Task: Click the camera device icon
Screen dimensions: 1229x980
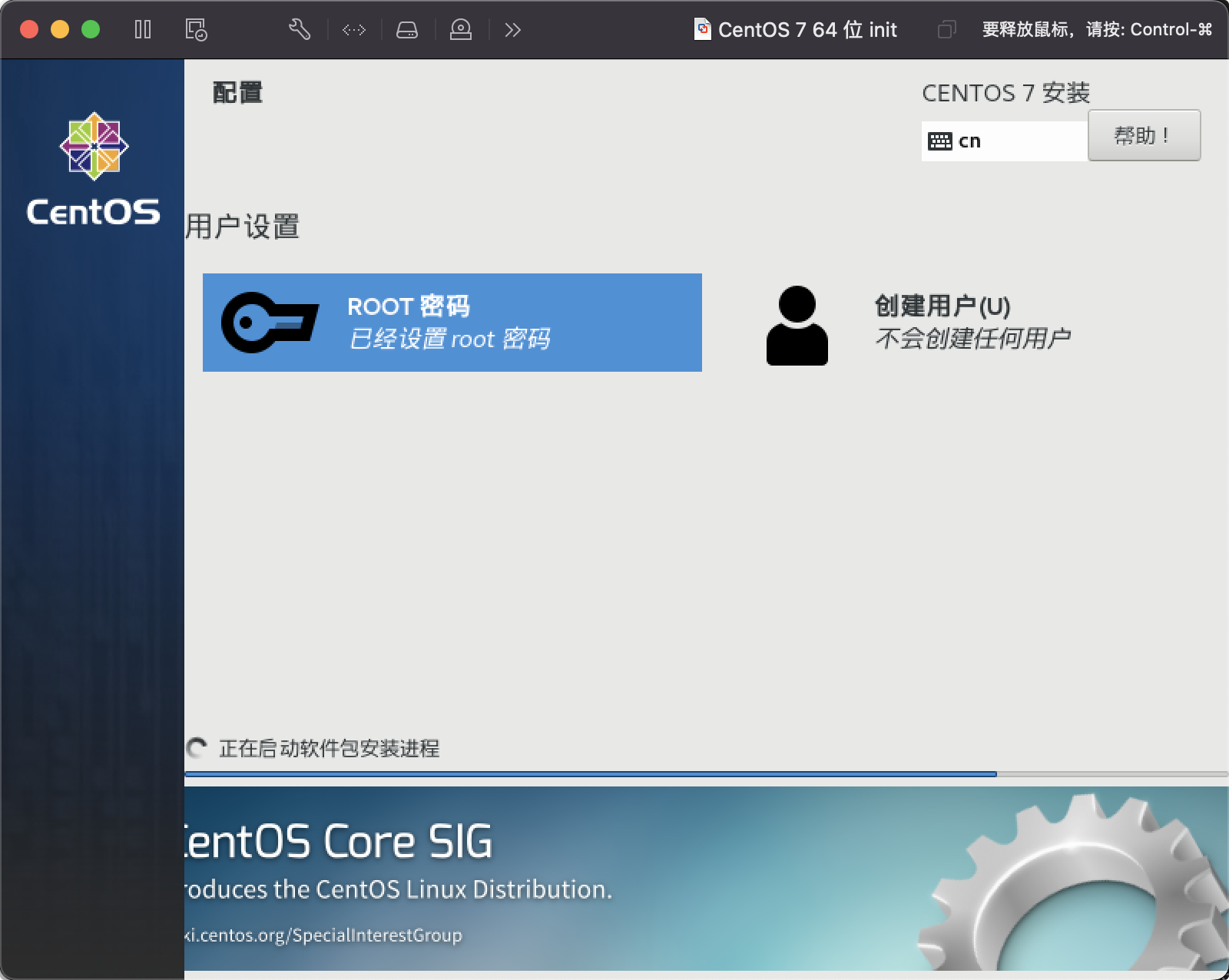Action: tap(460, 30)
